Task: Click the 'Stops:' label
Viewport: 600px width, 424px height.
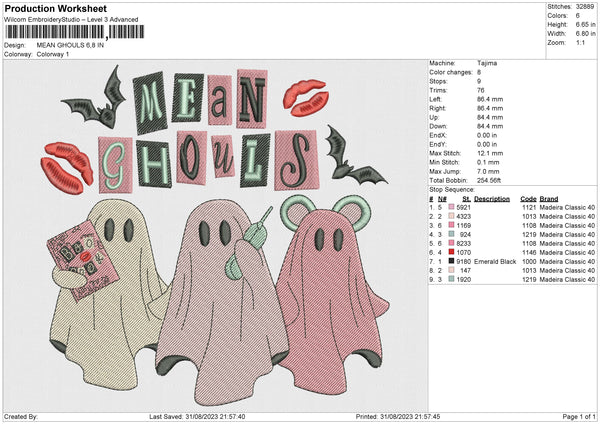Action: click(x=438, y=82)
